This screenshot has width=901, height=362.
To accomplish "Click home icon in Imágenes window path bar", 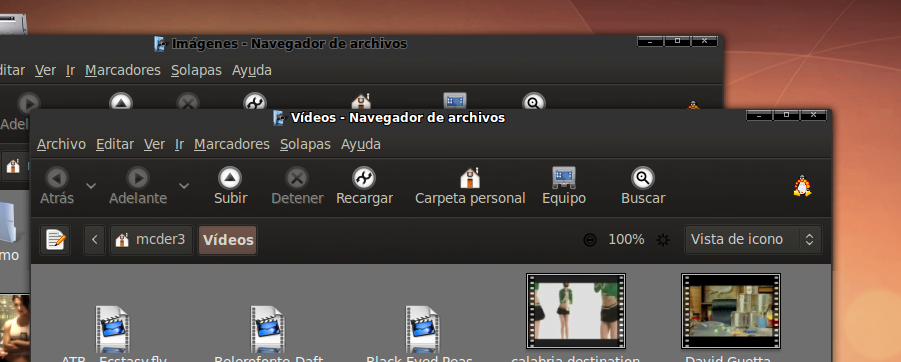I will point(13,167).
